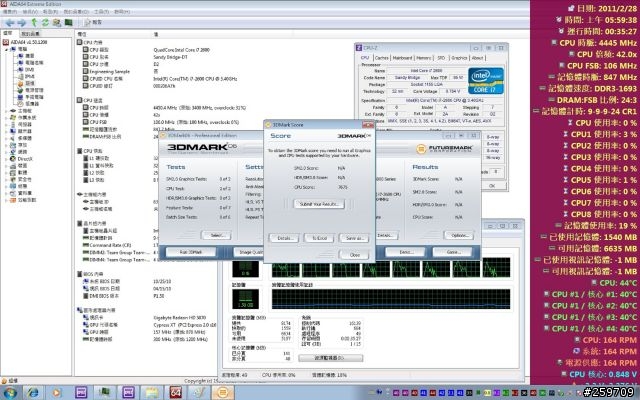This screenshot has width=640, height=400.
Task: Open Internet Explorer from the taskbar
Action: click(32, 393)
